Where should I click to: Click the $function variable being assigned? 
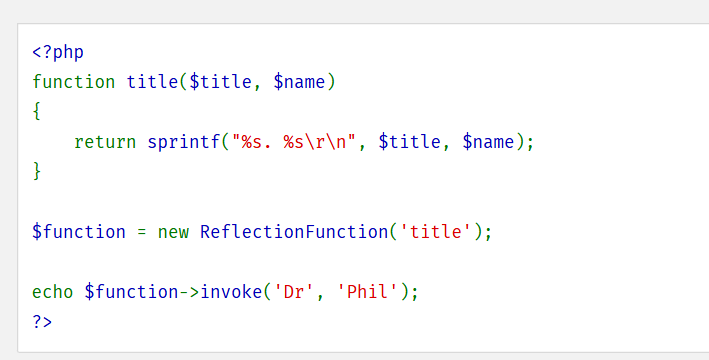coord(79,232)
